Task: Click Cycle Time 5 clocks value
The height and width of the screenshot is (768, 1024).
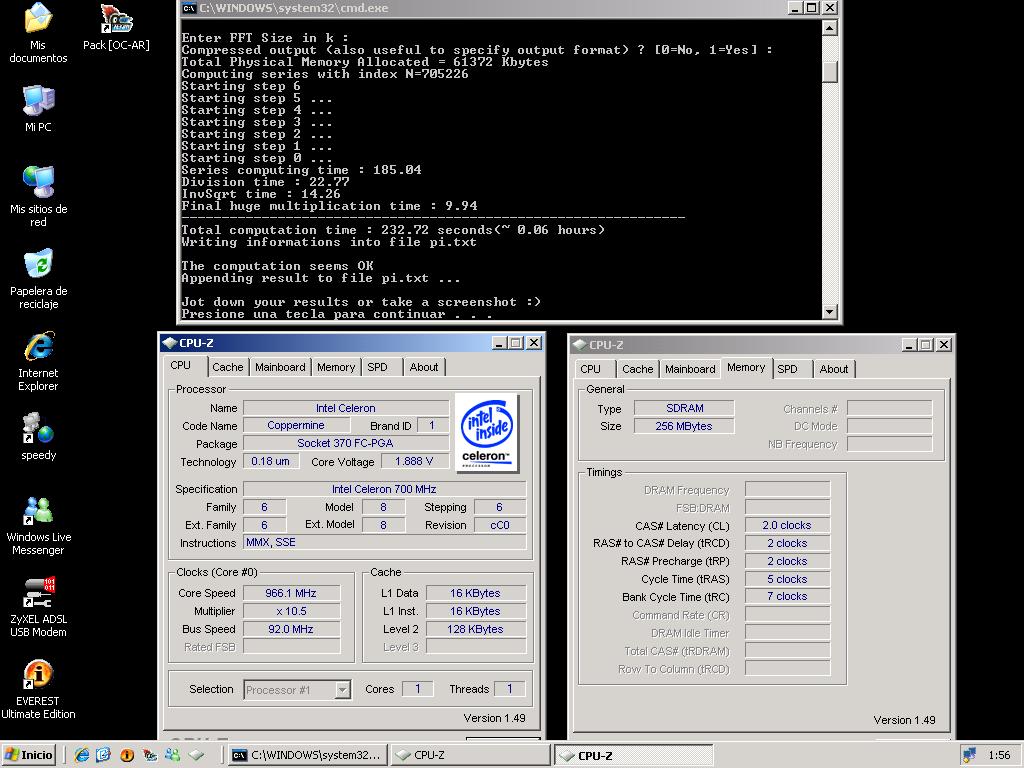Action: click(x=787, y=579)
